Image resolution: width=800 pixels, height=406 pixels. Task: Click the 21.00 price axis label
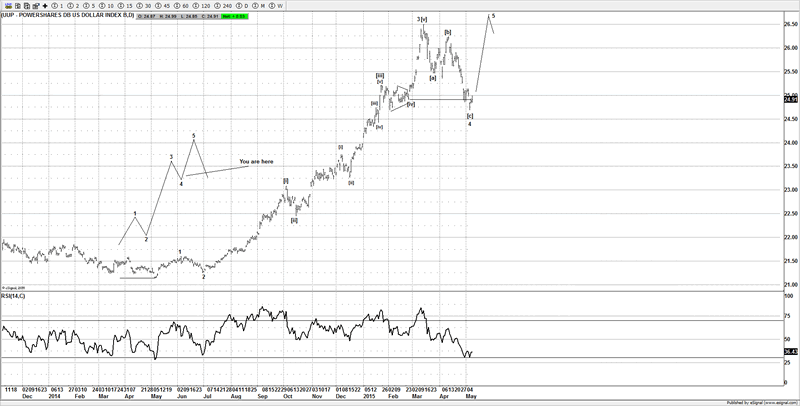(x=791, y=285)
